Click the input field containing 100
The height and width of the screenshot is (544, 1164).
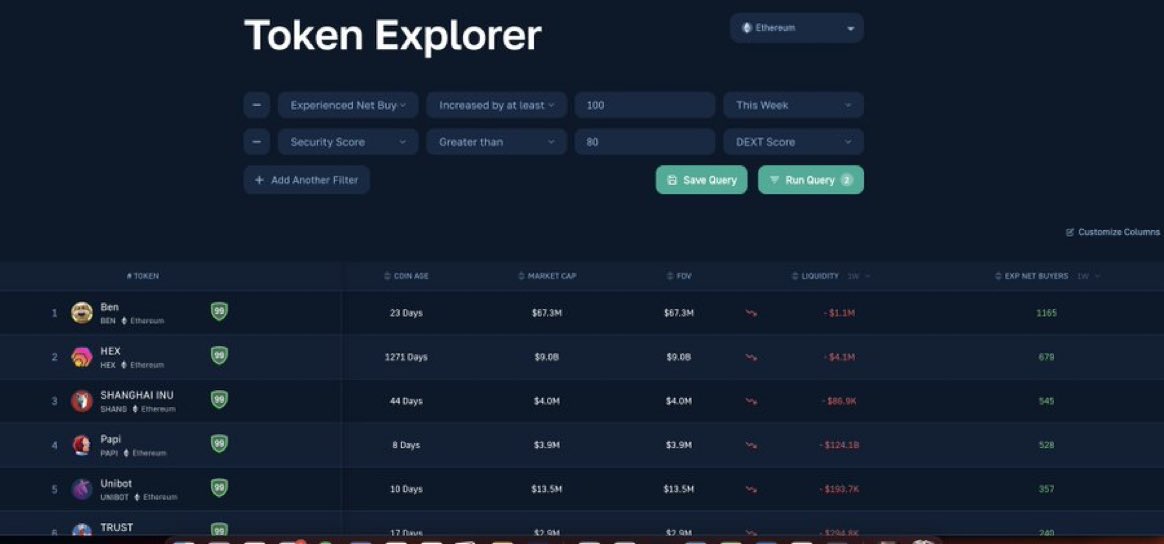pyautogui.click(x=645, y=105)
